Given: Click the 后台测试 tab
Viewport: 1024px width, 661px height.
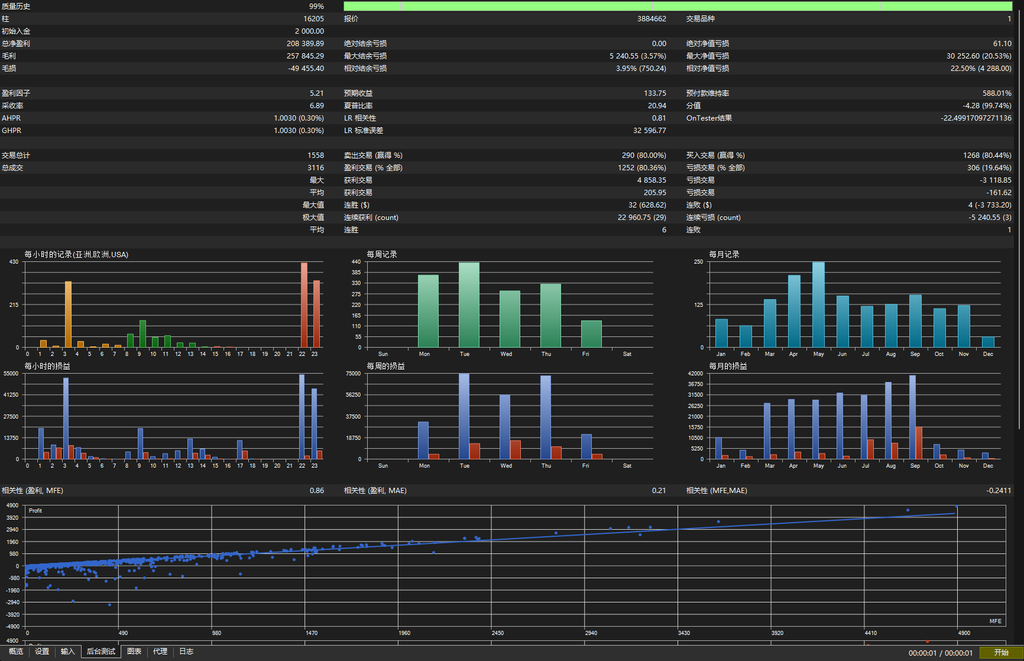Looking at the screenshot, I should [x=101, y=651].
